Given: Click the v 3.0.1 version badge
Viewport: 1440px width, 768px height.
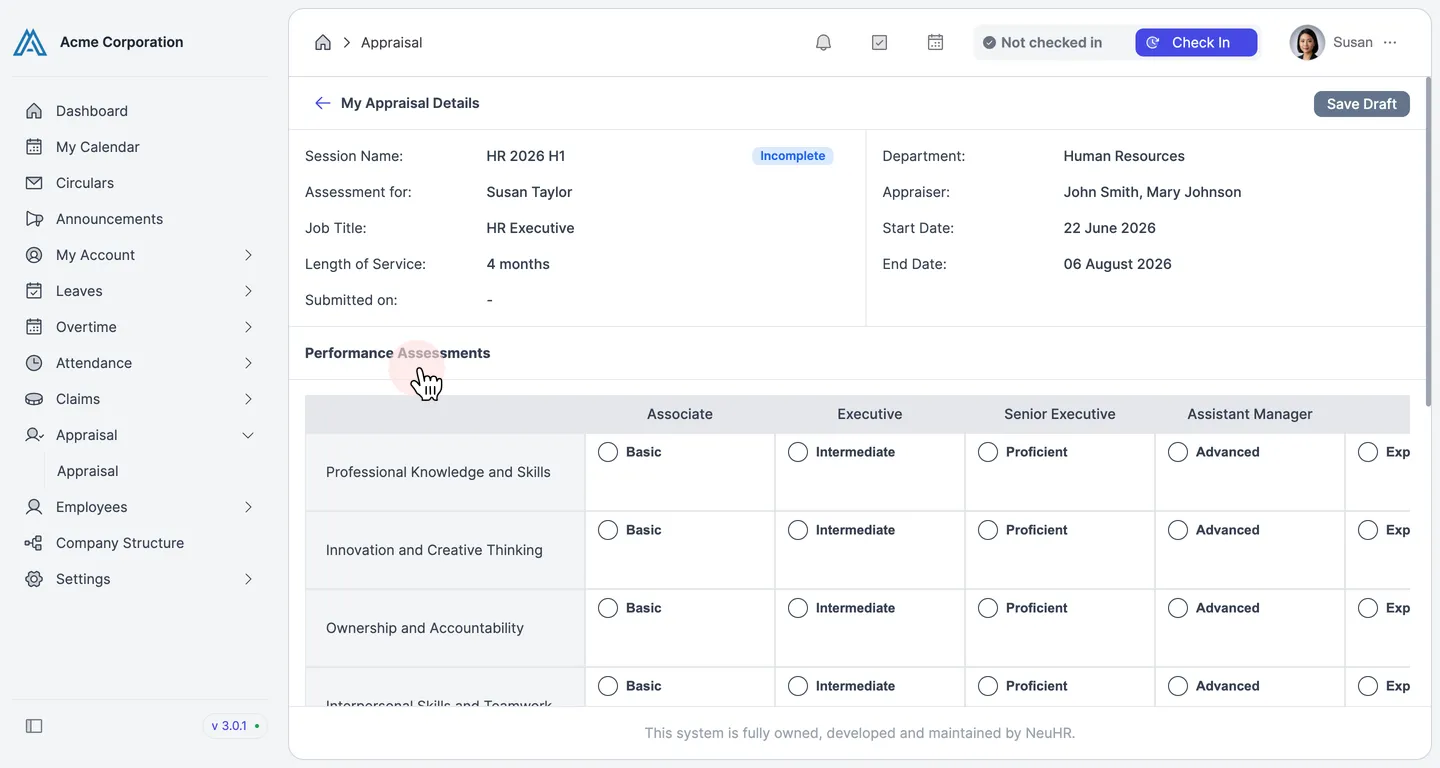Looking at the screenshot, I should coord(235,726).
